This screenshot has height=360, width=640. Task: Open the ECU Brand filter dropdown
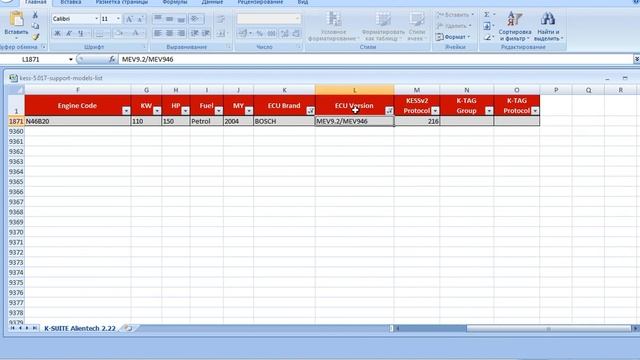[x=310, y=111]
